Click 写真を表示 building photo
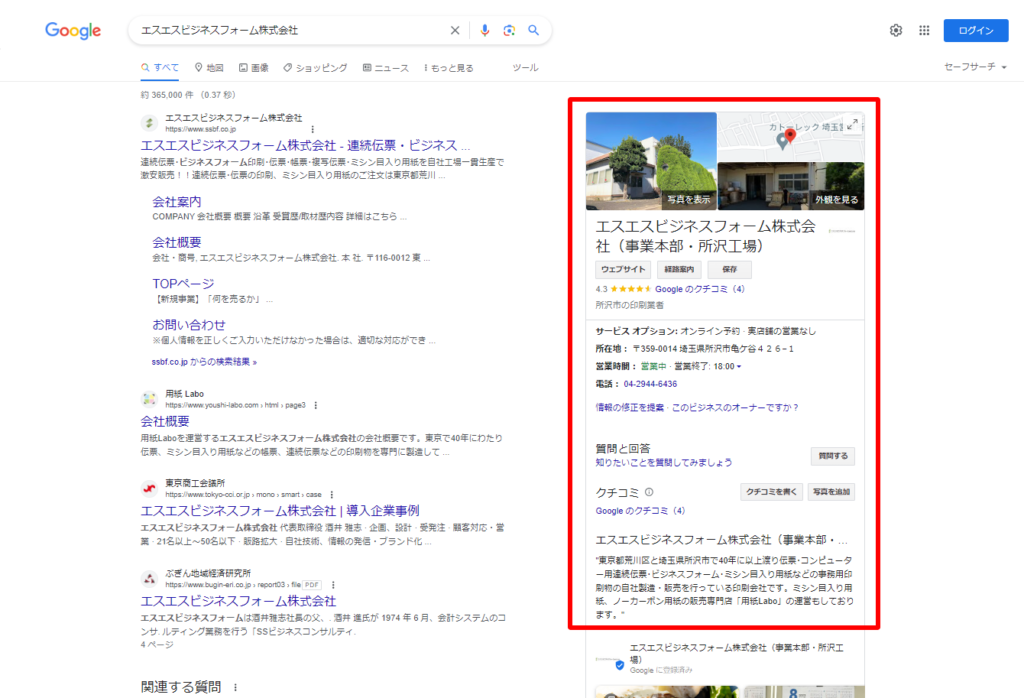This screenshot has width=1024, height=698. pyautogui.click(x=651, y=161)
